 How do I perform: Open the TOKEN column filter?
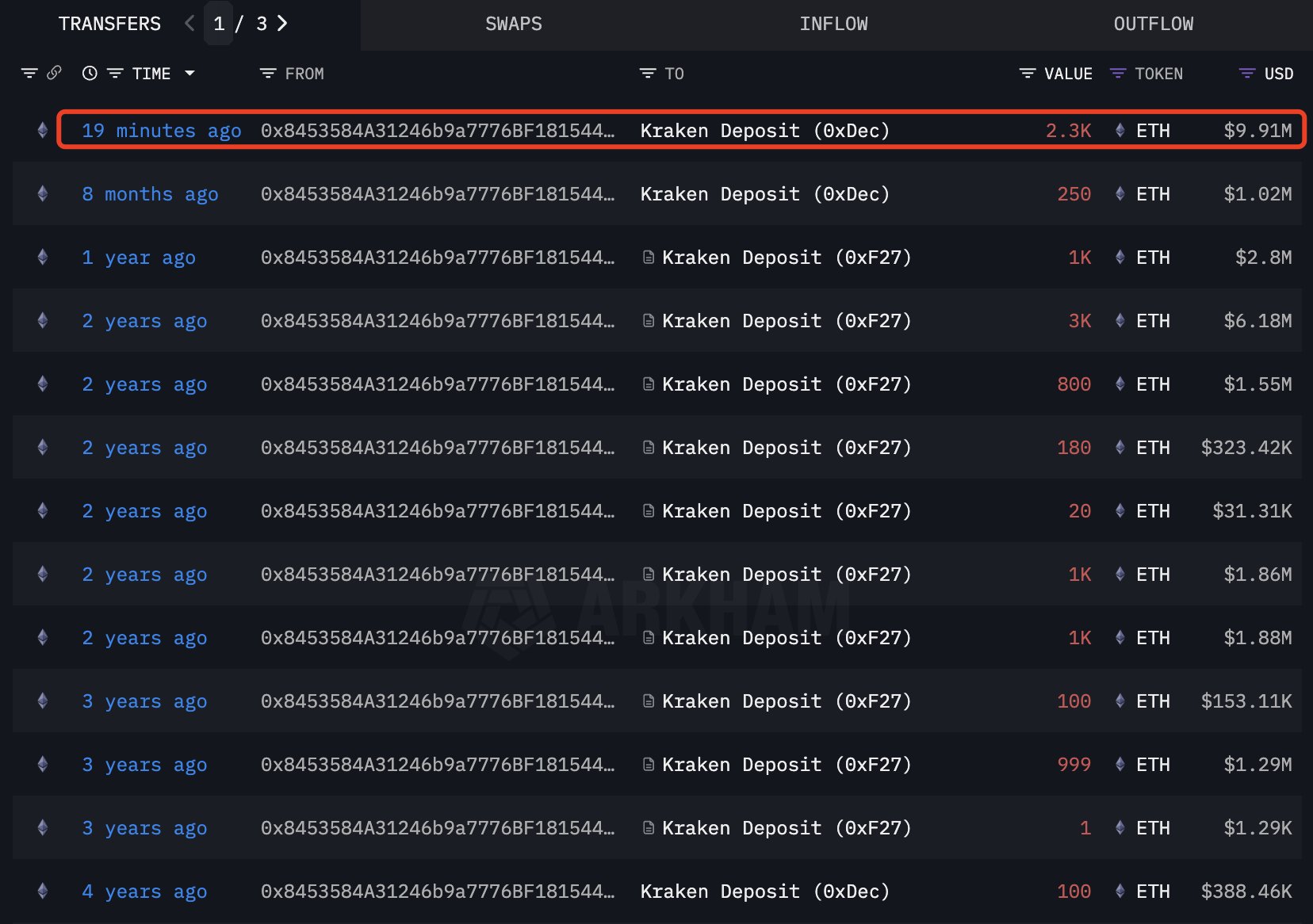click(x=1118, y=74)
